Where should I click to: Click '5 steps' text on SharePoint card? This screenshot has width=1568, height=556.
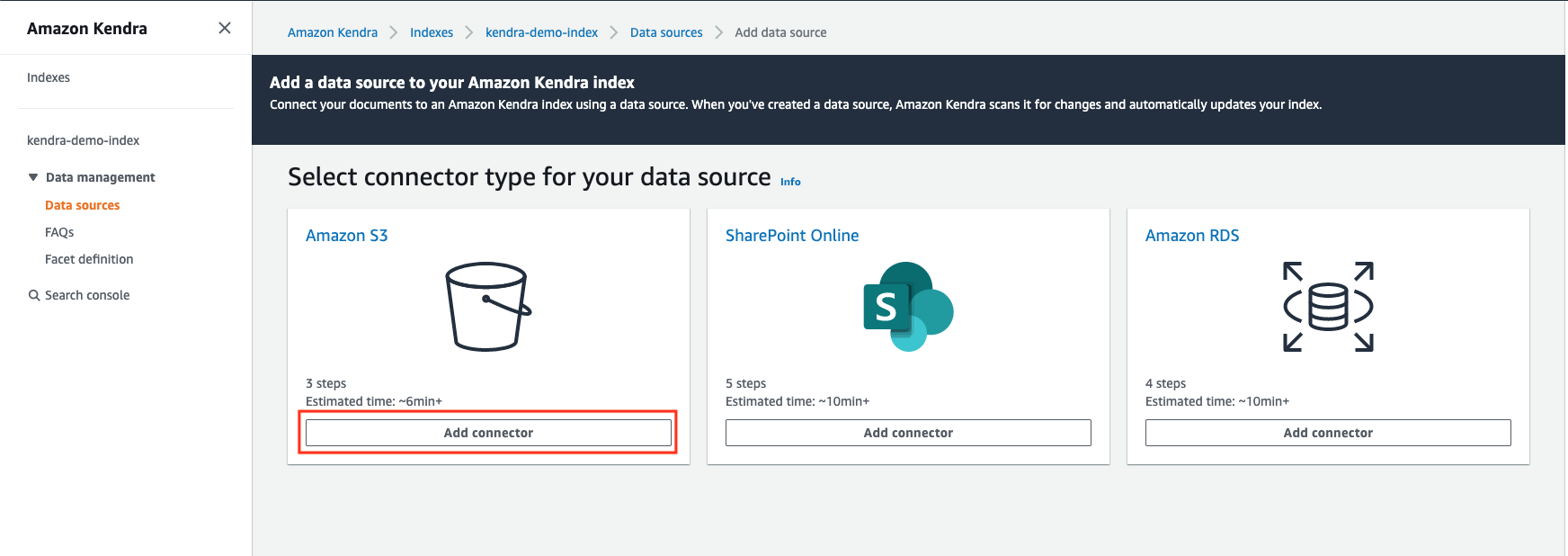745,383
